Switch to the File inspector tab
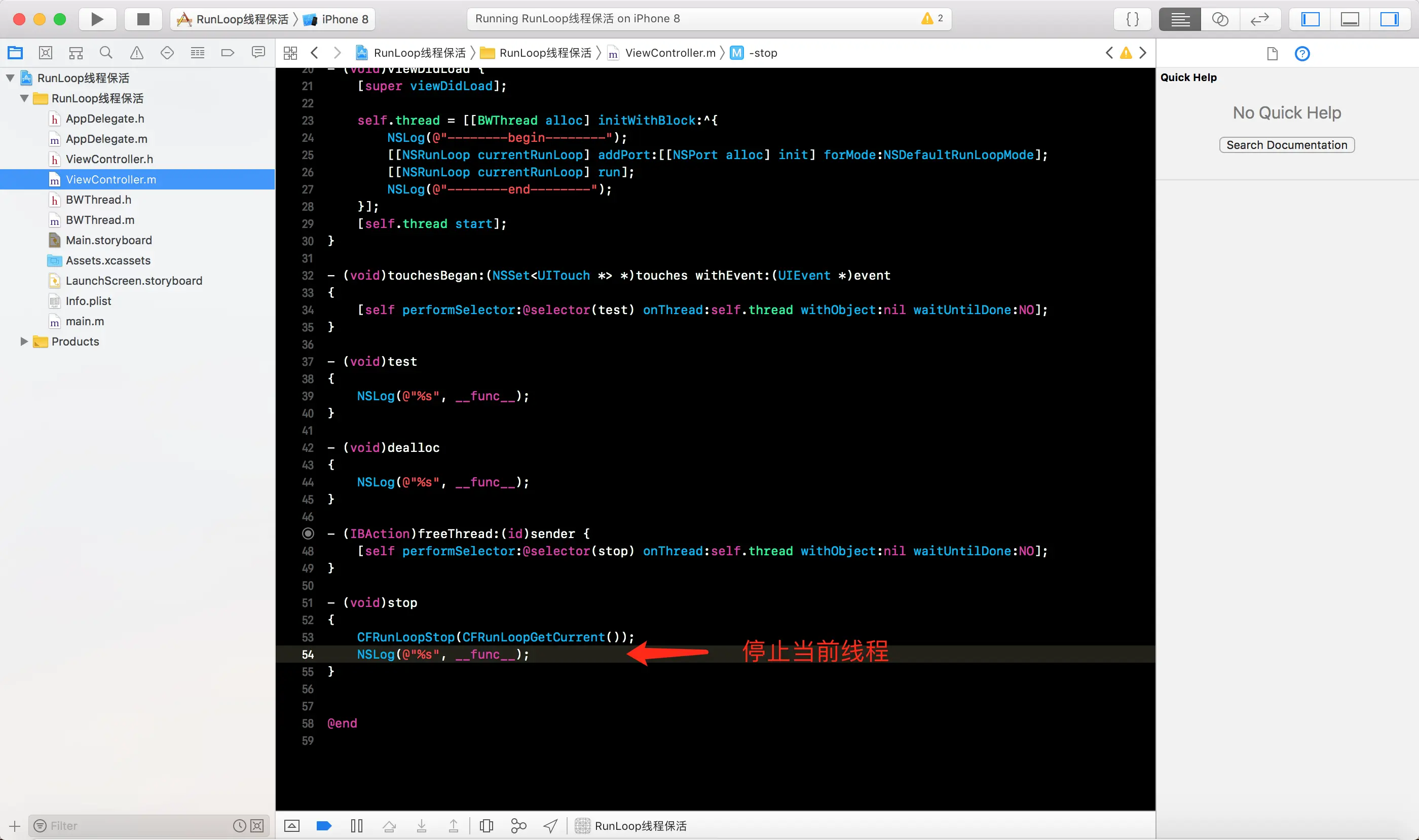1419x840 pixels. tap(1272, 54)
